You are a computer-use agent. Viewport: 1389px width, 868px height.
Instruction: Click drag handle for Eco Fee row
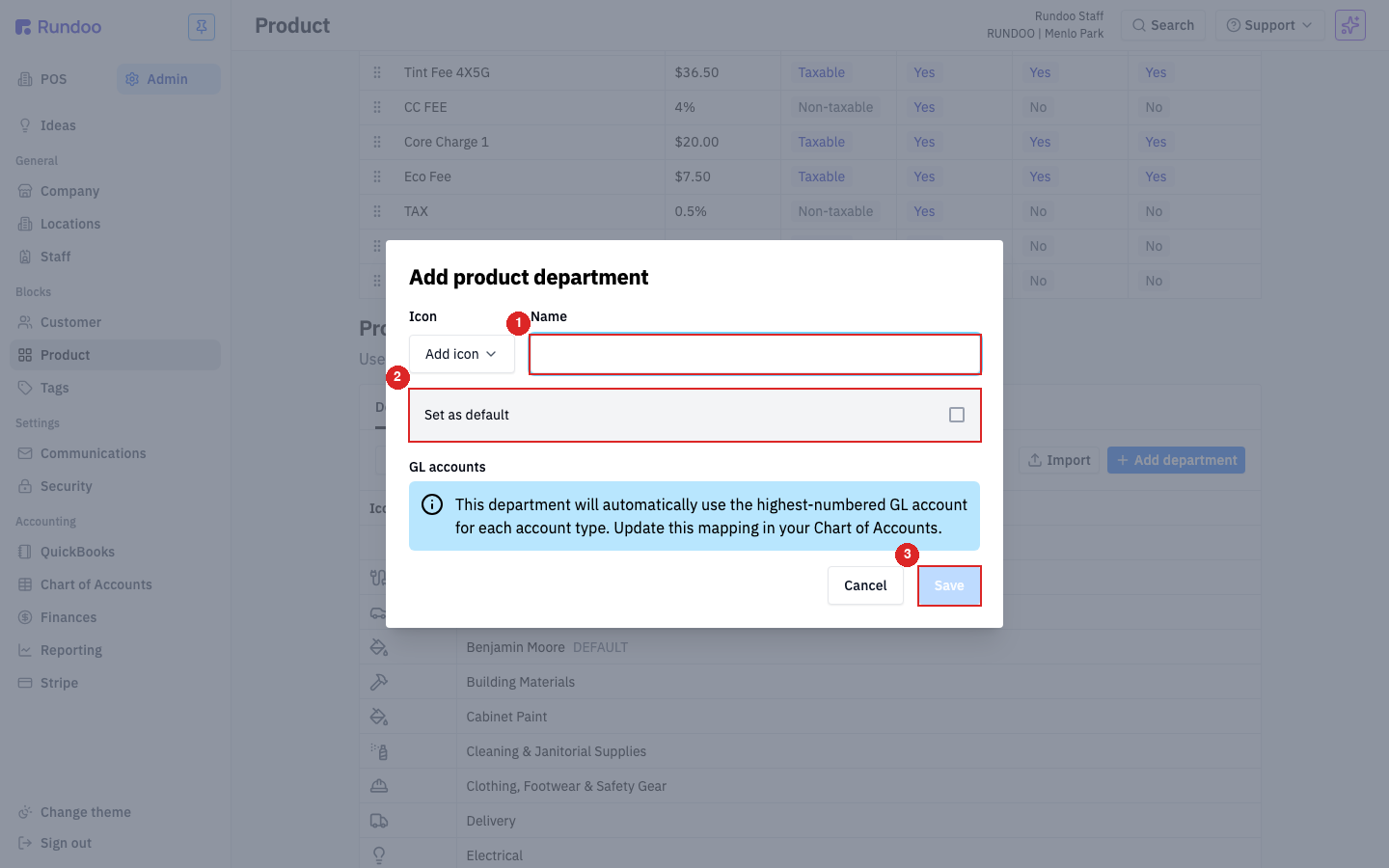(x=377, y=176)
